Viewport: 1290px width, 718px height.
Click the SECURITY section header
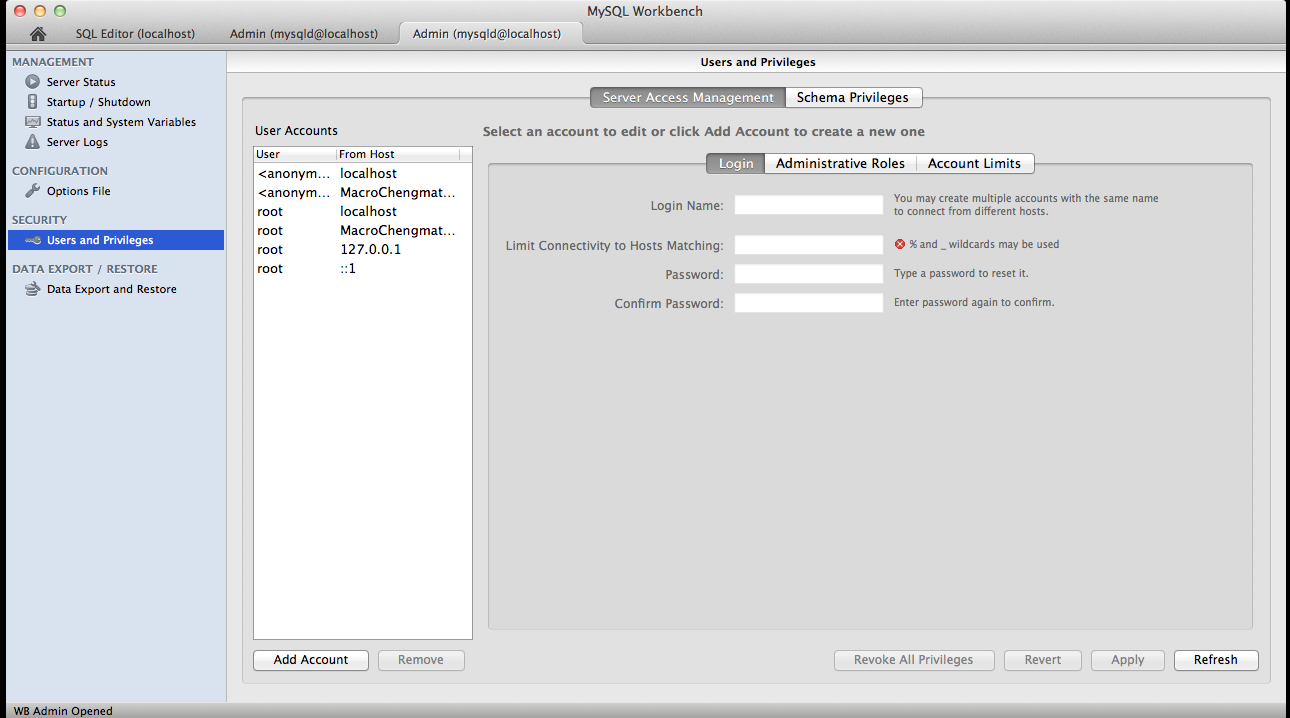click(x=39, y=220)
